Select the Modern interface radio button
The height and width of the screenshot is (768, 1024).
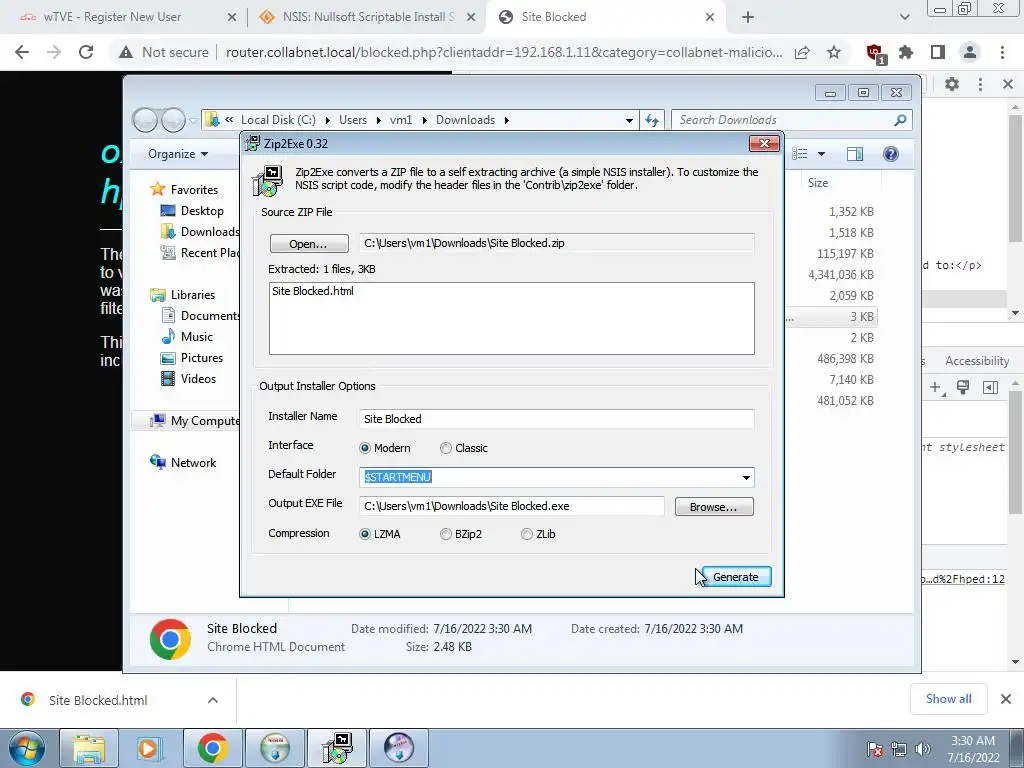point(365,448)
